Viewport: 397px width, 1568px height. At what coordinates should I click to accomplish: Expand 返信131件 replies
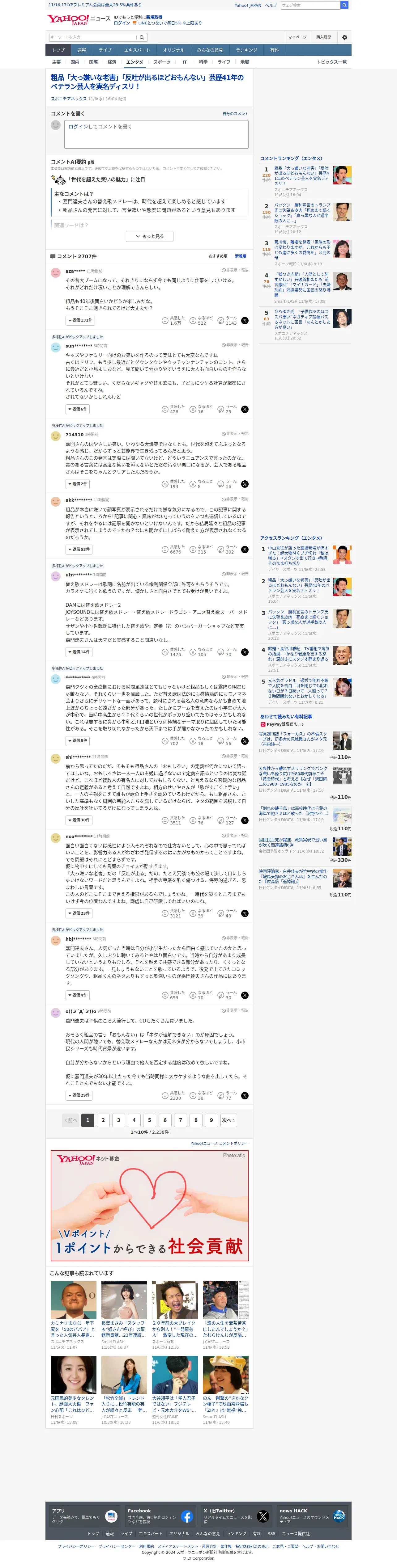[80, 320]
